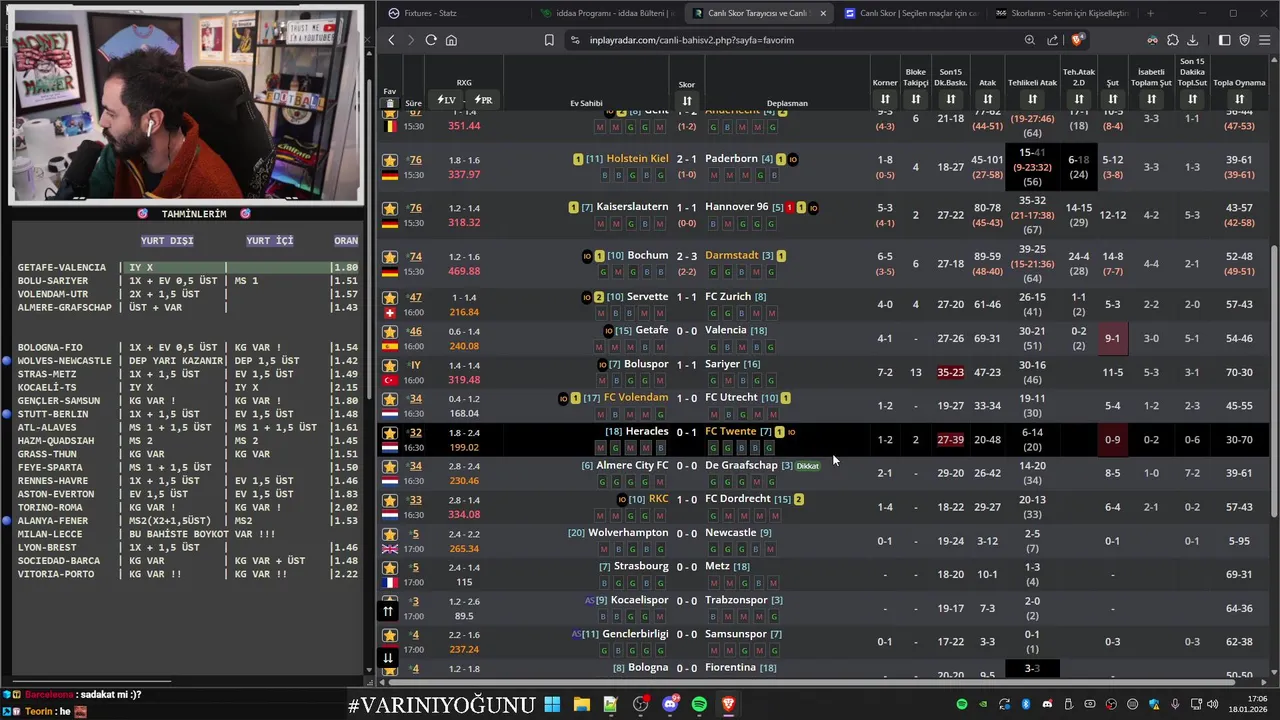
Task: Open Spotify from taskbar
Action: (x=699, y=704)
